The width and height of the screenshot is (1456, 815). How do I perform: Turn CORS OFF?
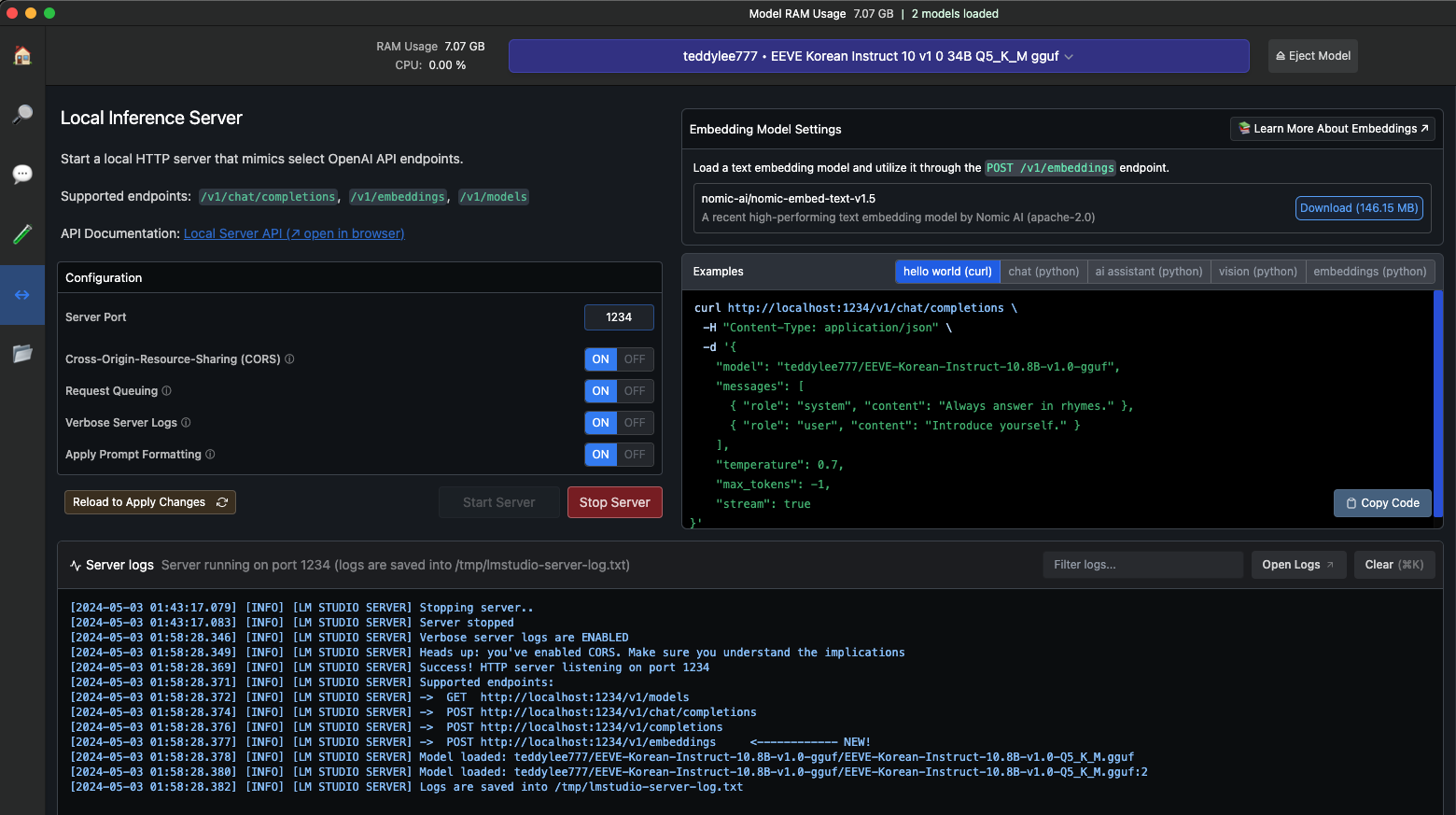point(635,359)
